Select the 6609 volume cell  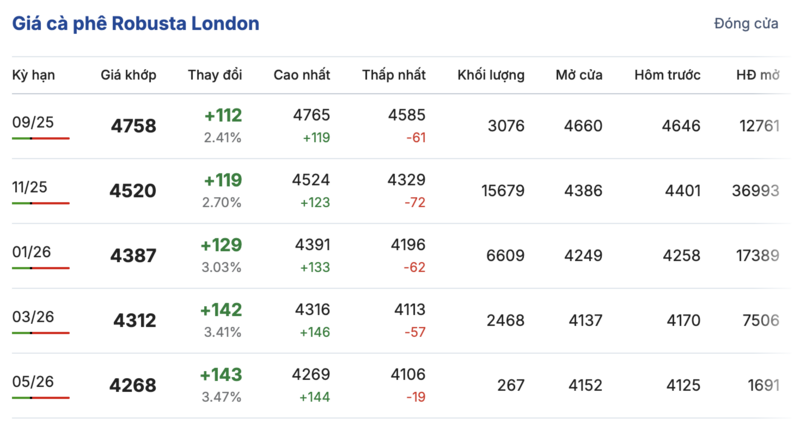(505, 256)
